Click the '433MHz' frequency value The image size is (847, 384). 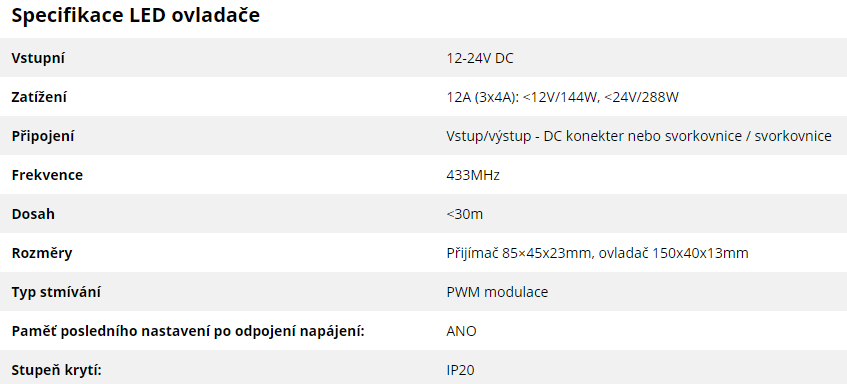(x=473, y=176)
